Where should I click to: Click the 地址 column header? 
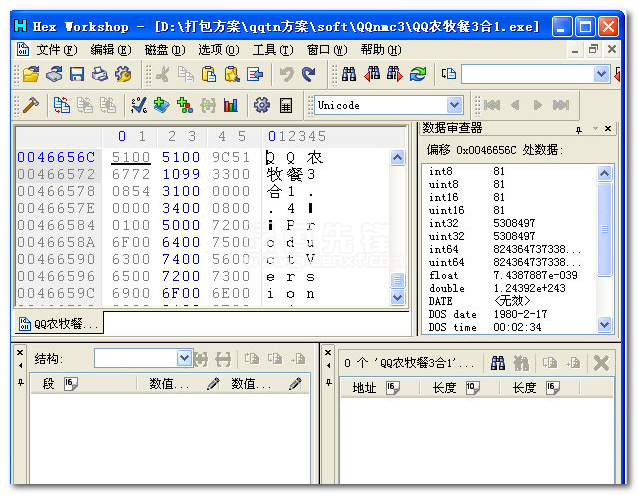(379, 388)
